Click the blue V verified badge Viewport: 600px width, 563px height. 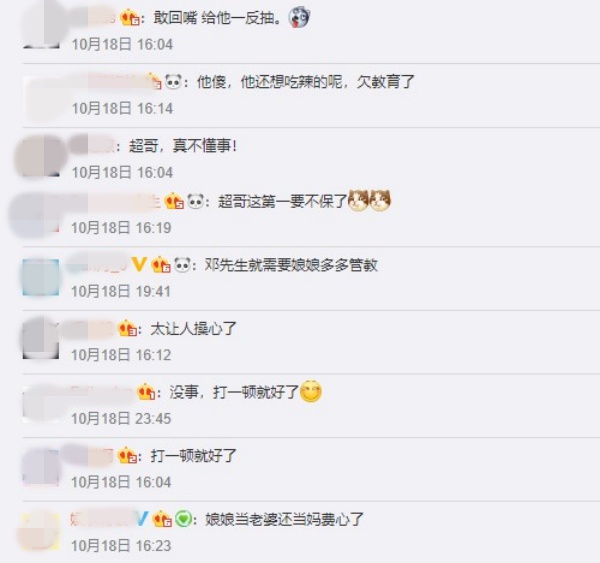pyautogui.click(x=141, y=519)
